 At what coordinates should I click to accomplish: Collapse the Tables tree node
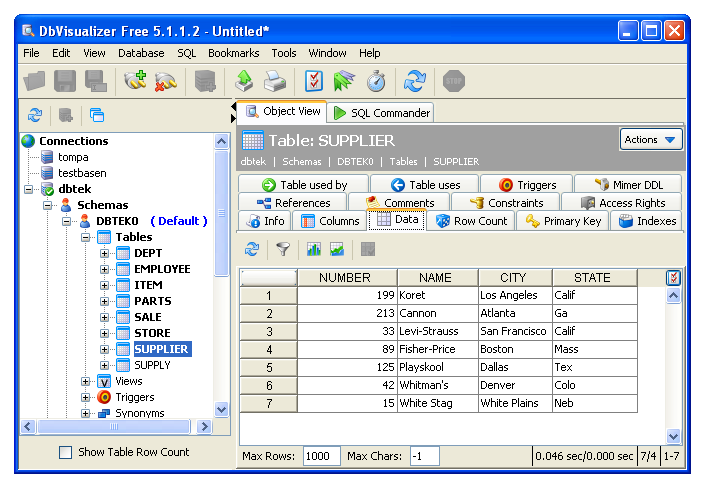point(85,237)
